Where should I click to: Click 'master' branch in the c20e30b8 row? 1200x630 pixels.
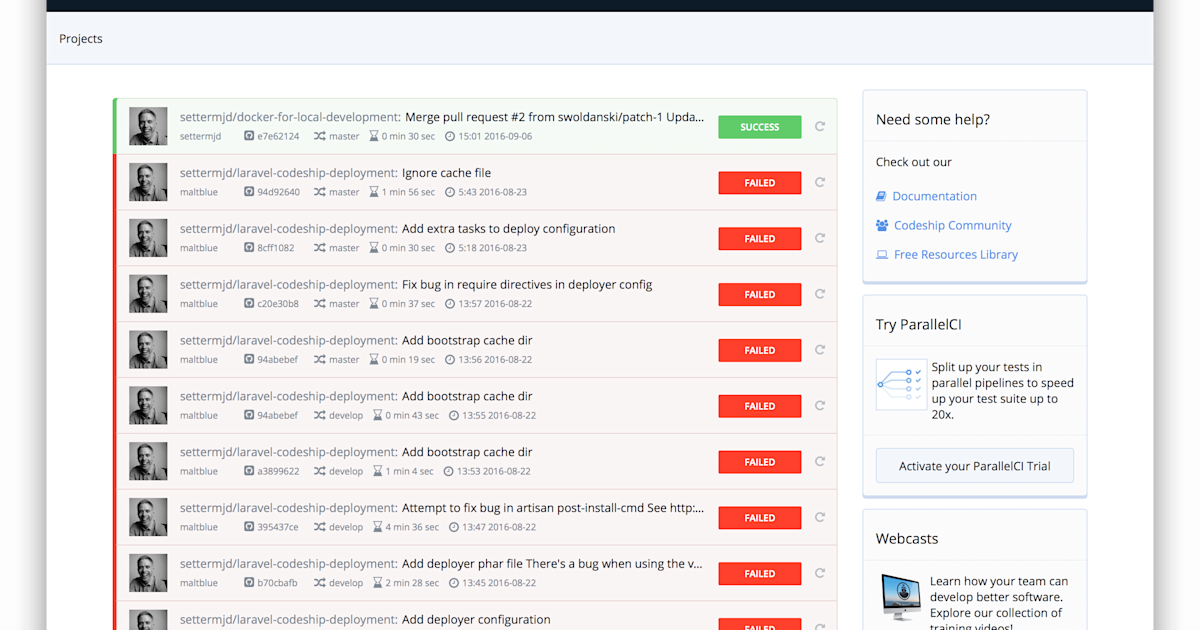[x=344, y=304]
